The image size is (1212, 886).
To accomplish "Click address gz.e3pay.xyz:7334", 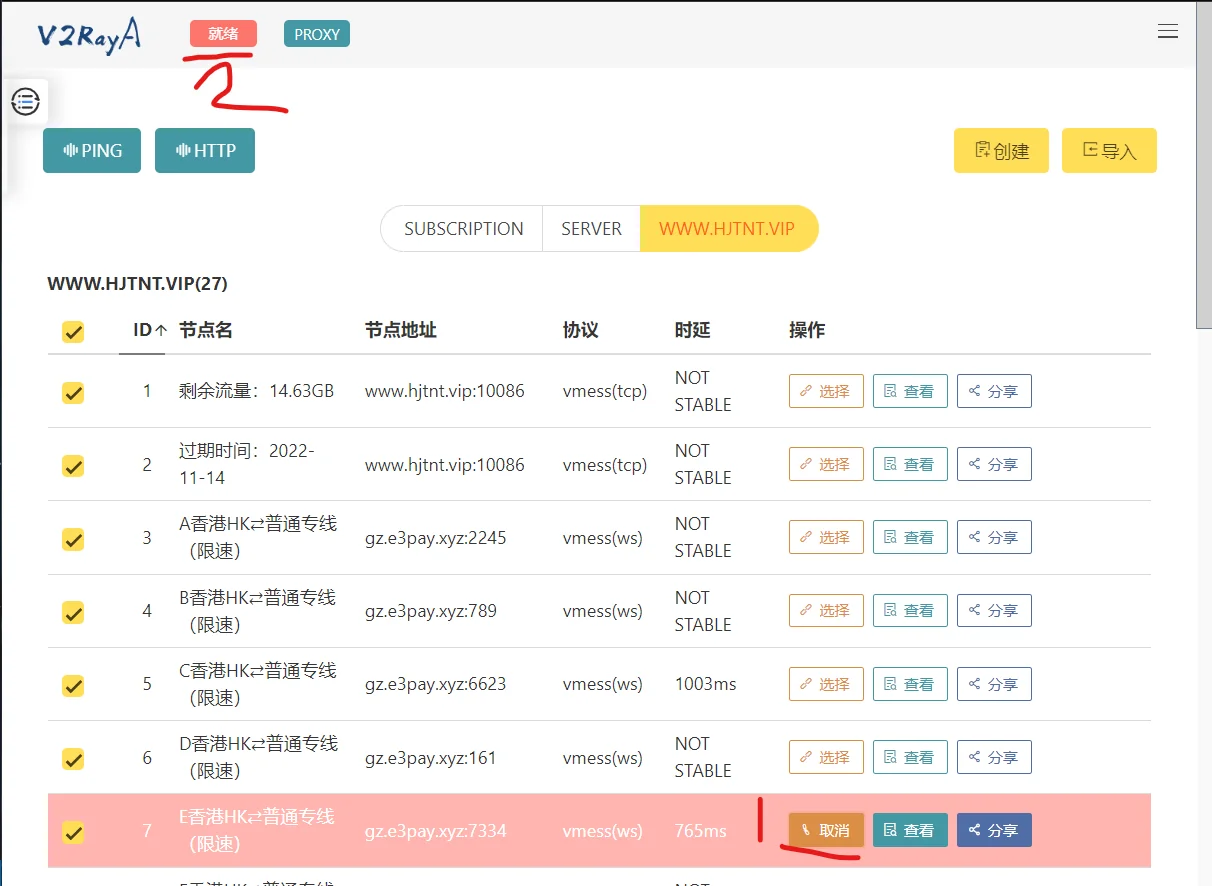I will pyautogui.click(x=436, y=831).
